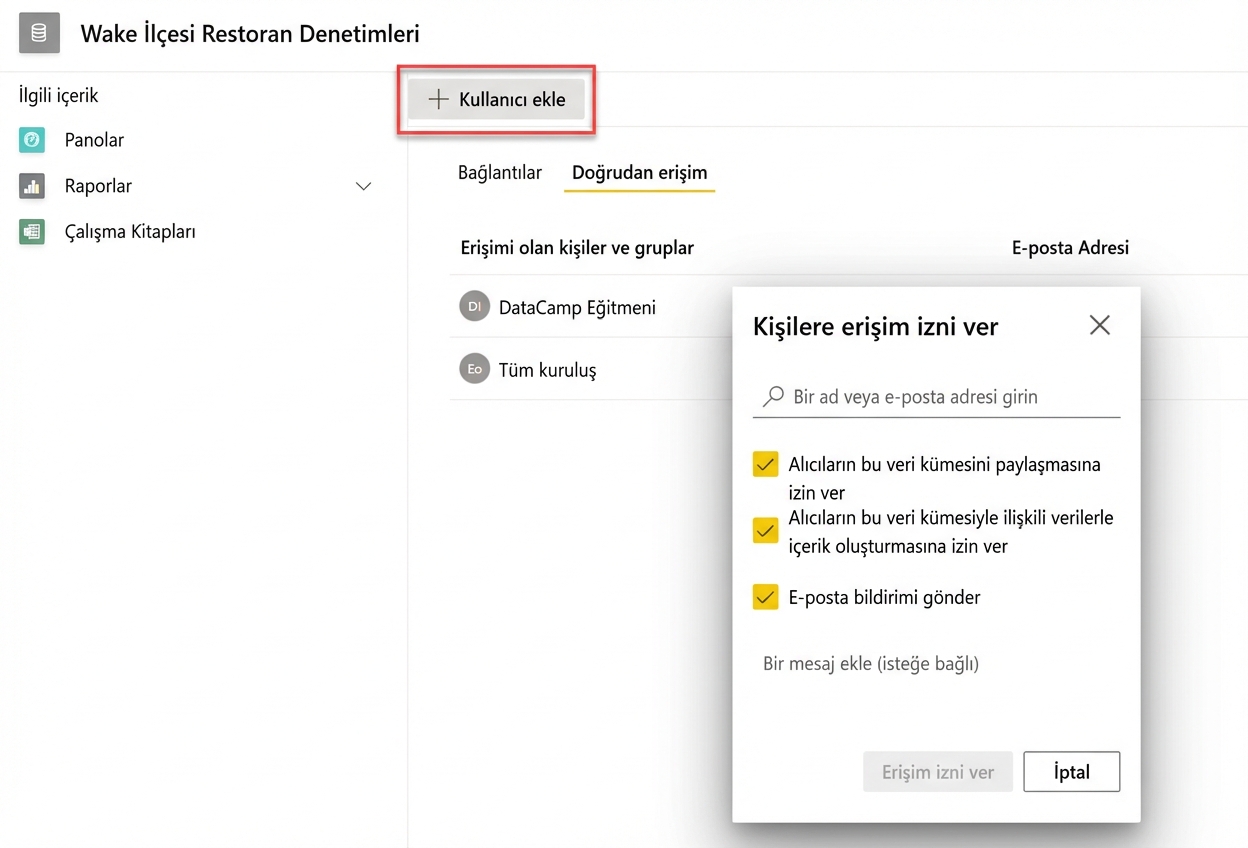This screenshot has width=1248, height=848.
Task: Collapse the Raporlar dropdown arrow
Action: [363, 186]
